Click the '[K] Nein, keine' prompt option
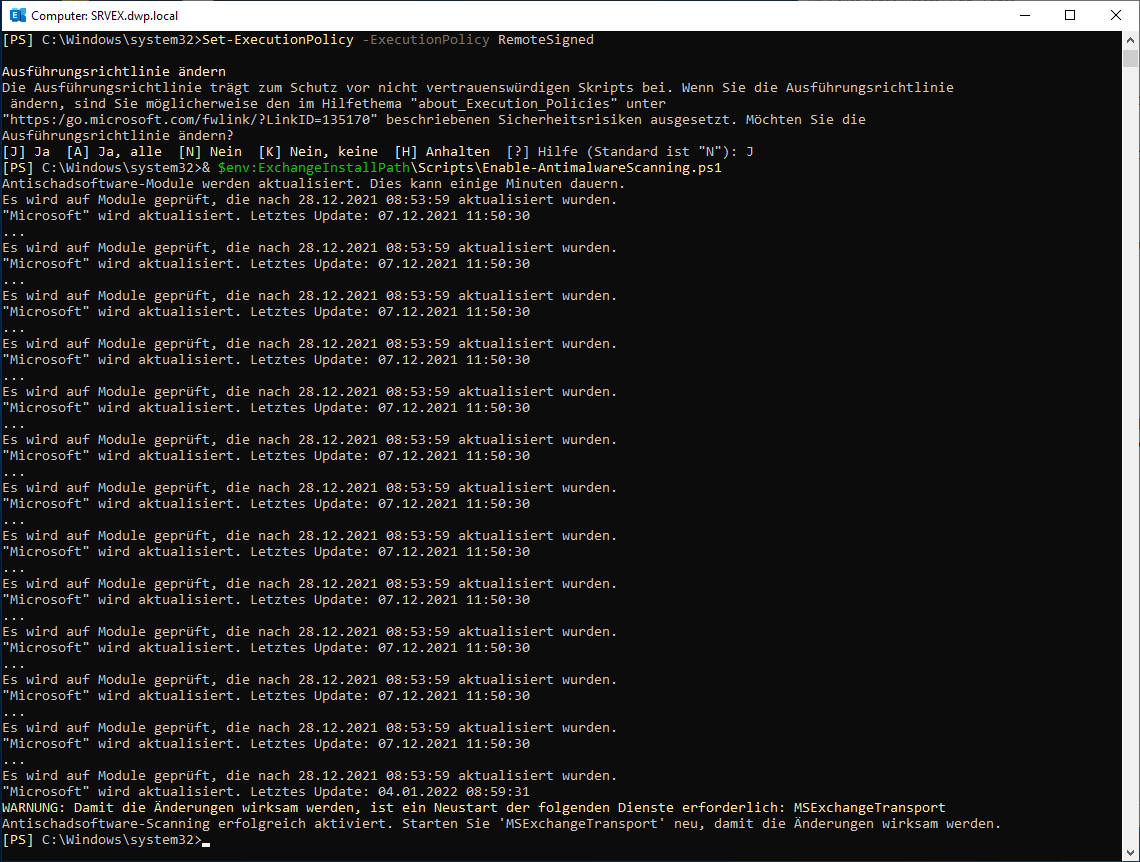This screenshot has height=862, width=1140. [318, 151]
